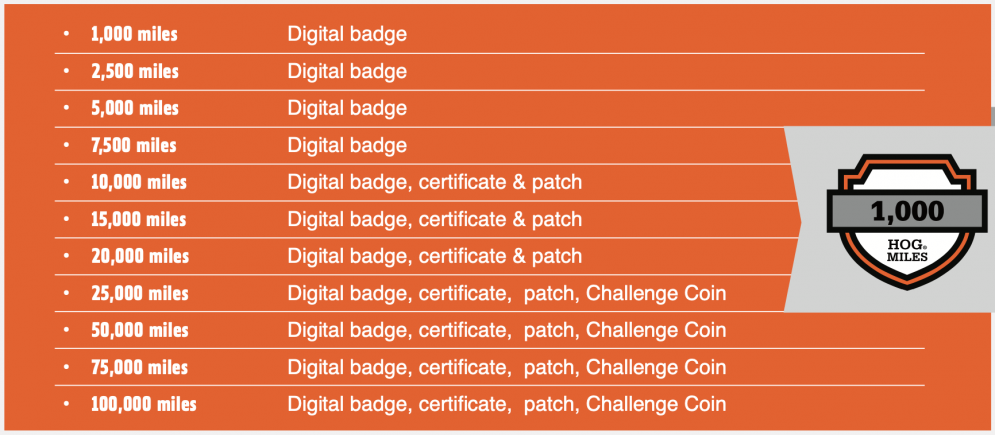Select the 1,000 miles row label
The image size is (995, 435).
[134, 34]
